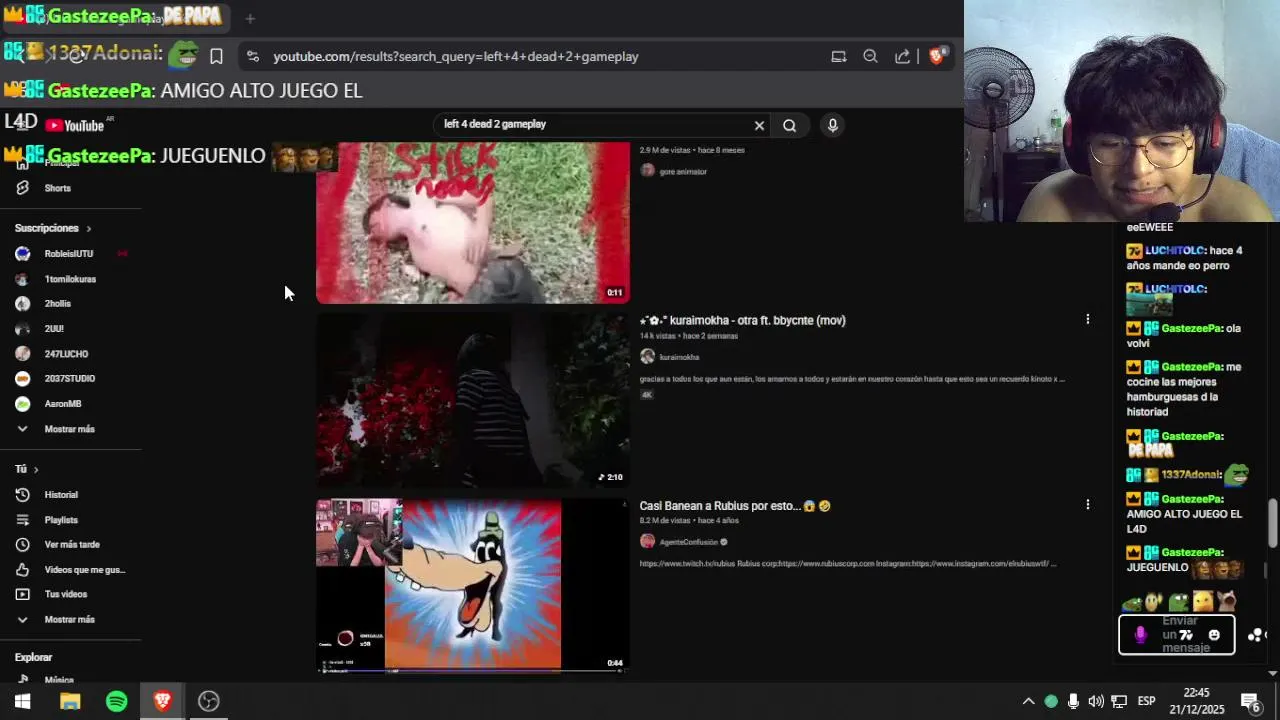Expand the Suscripciones section chevron
Screen dimensions: 1280x720
click(x=88, y=228)
